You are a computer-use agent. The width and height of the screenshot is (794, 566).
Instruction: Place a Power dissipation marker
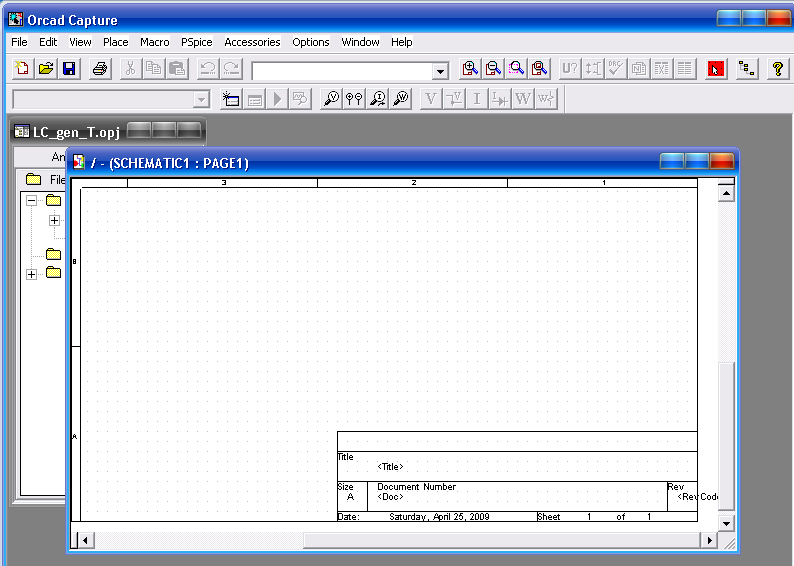point(401,99)
